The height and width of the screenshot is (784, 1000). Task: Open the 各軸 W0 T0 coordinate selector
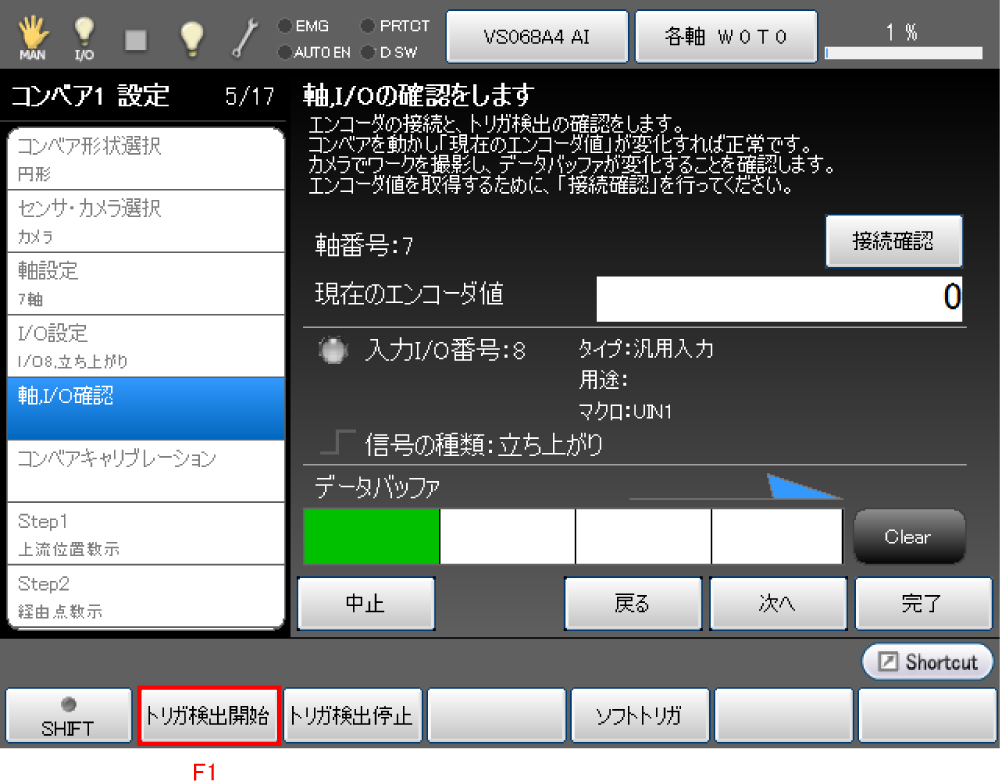coord(727,37)
